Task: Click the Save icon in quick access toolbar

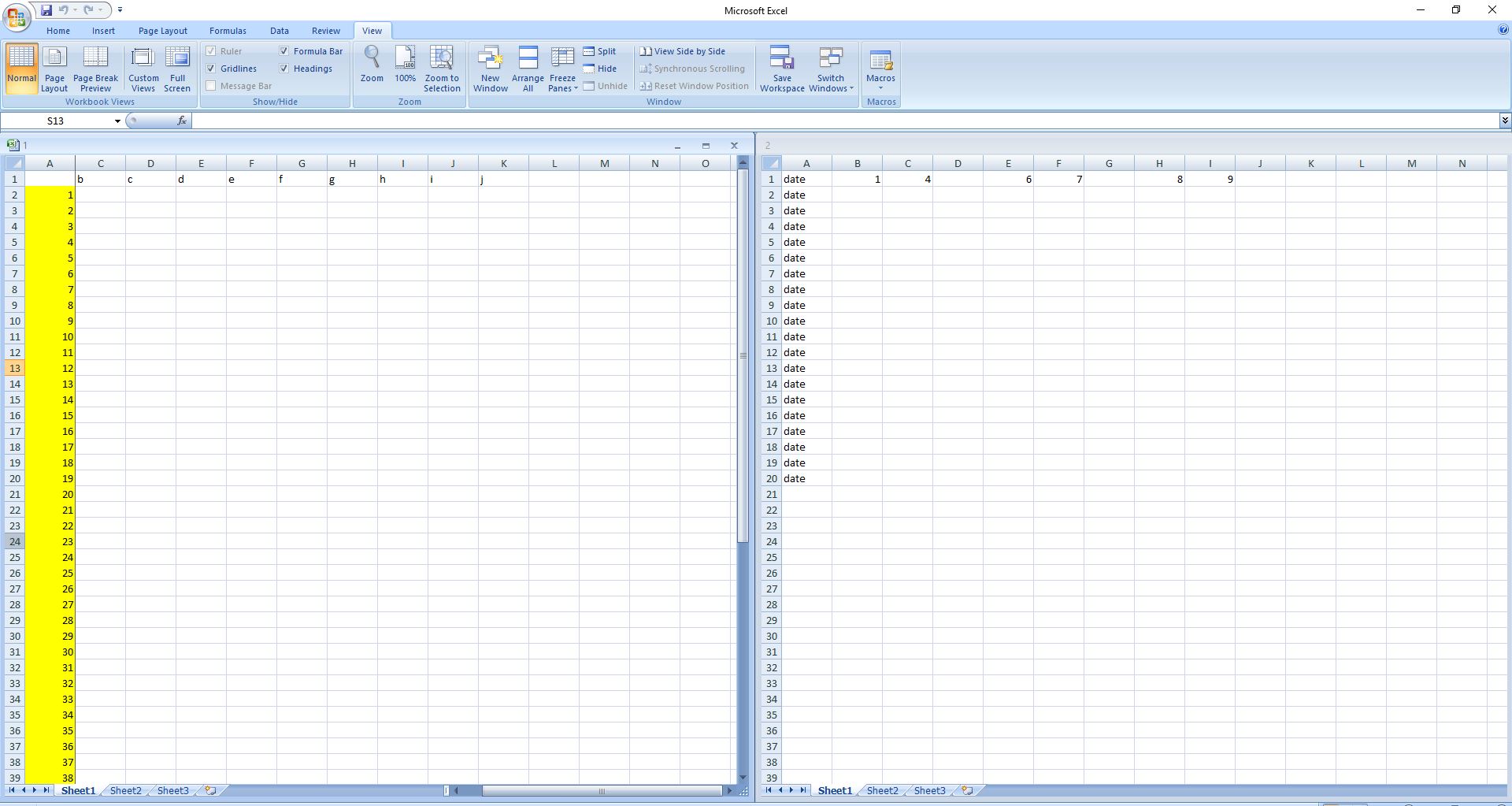Action: point(46,10)
